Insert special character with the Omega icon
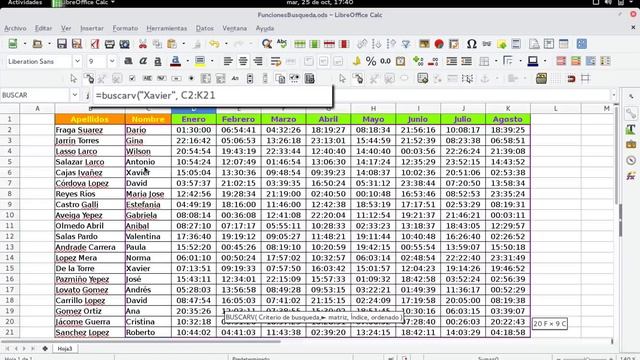 point(471,44)
